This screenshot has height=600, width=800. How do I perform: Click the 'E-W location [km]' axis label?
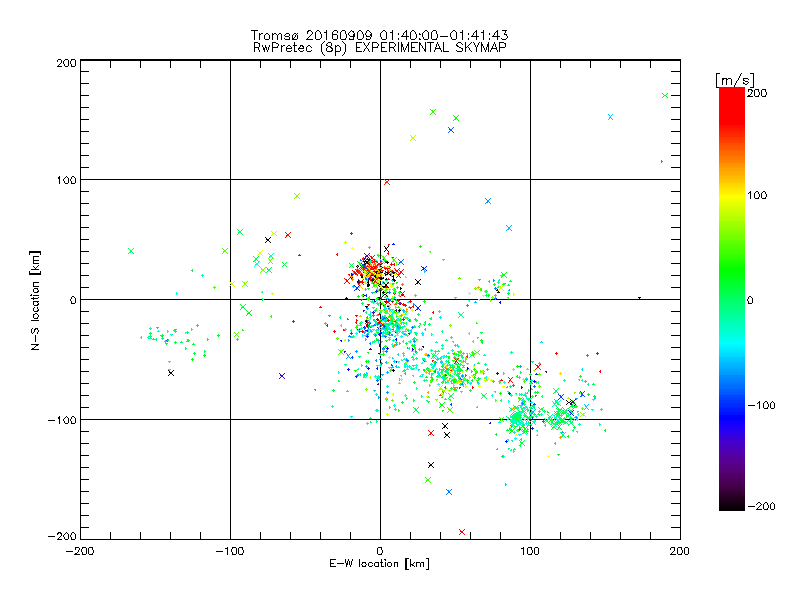tap(379, 563)
